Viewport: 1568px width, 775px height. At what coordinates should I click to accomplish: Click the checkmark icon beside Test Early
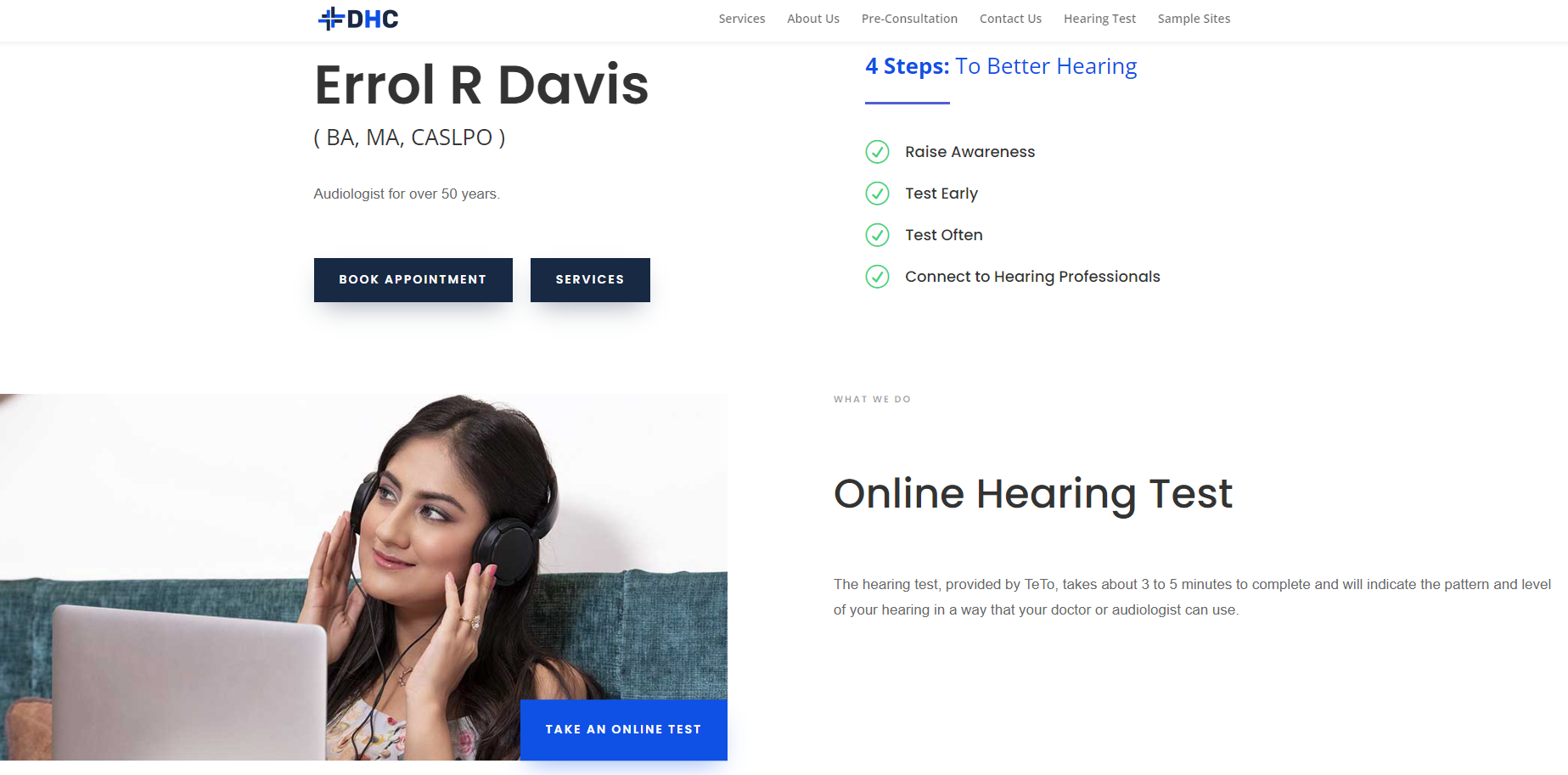click(877, 194)
